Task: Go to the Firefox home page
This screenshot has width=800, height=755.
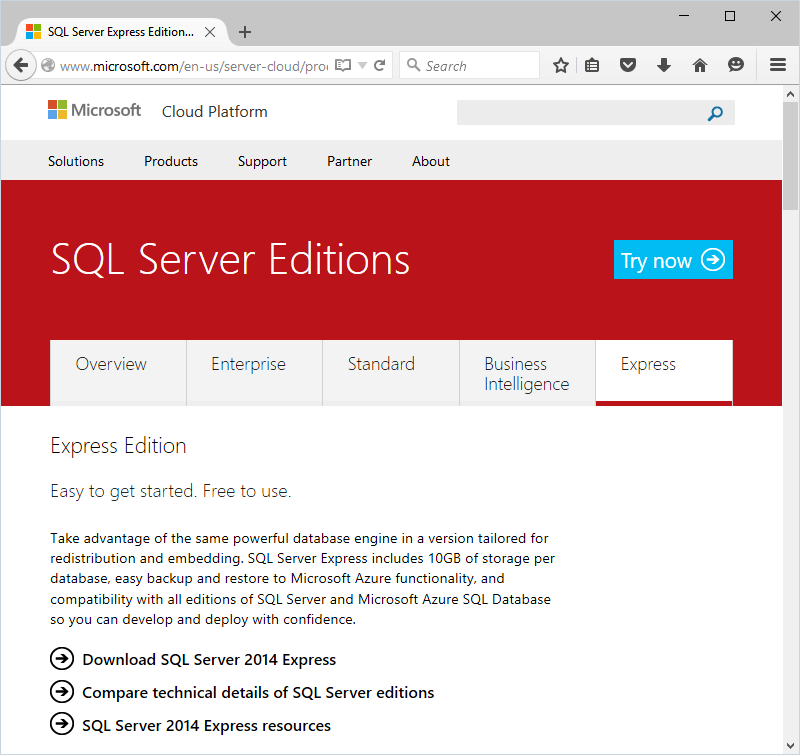Action: pos(699,65)
